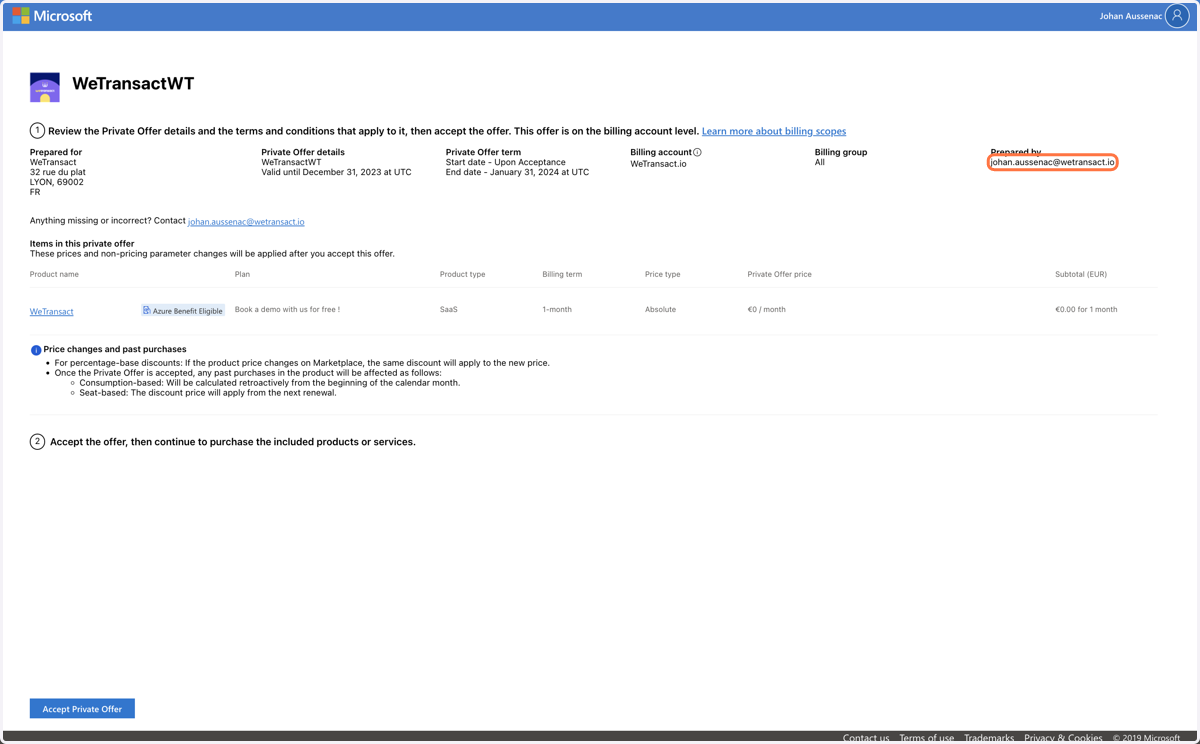
Task: Click '© 2019 Microsoft' footer text
Action: tap(1146, 738)
